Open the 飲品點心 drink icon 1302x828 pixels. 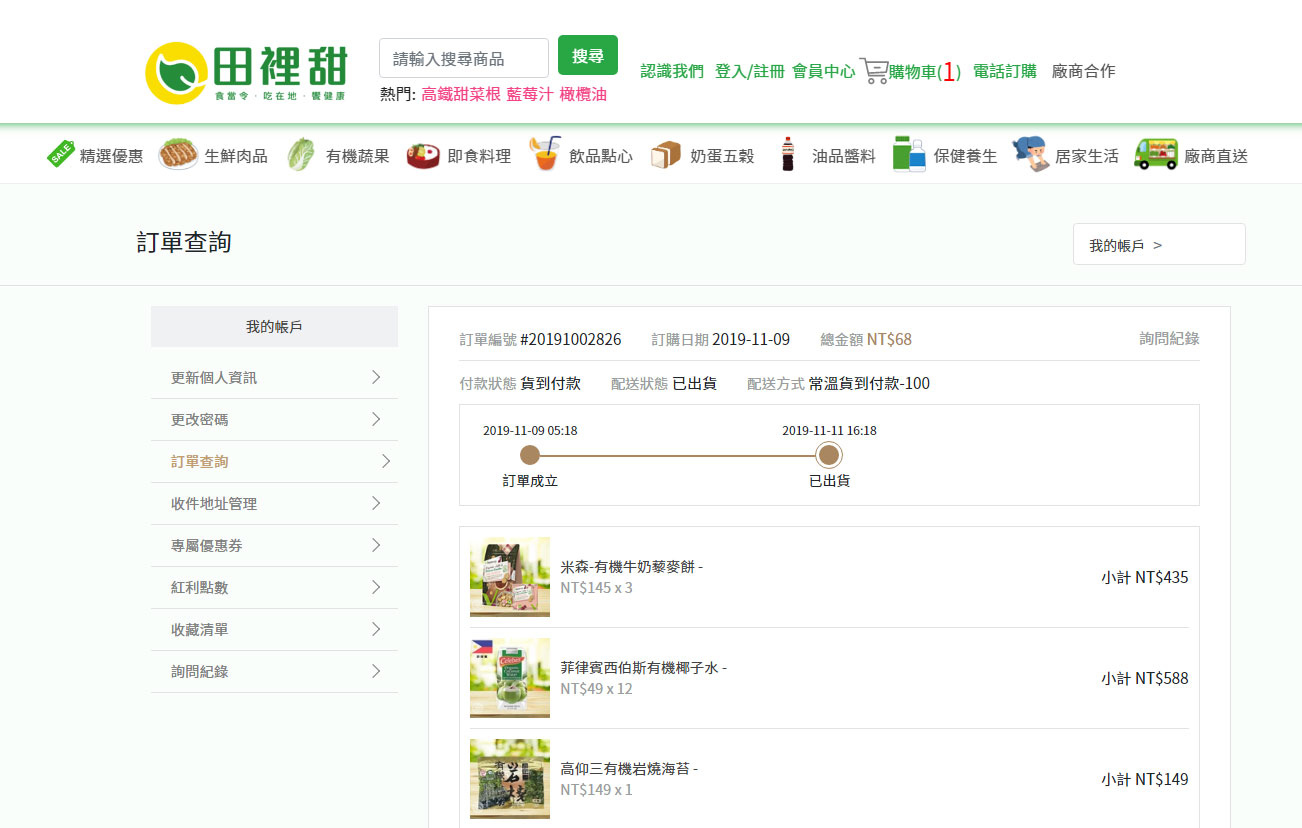coord(545,155)
